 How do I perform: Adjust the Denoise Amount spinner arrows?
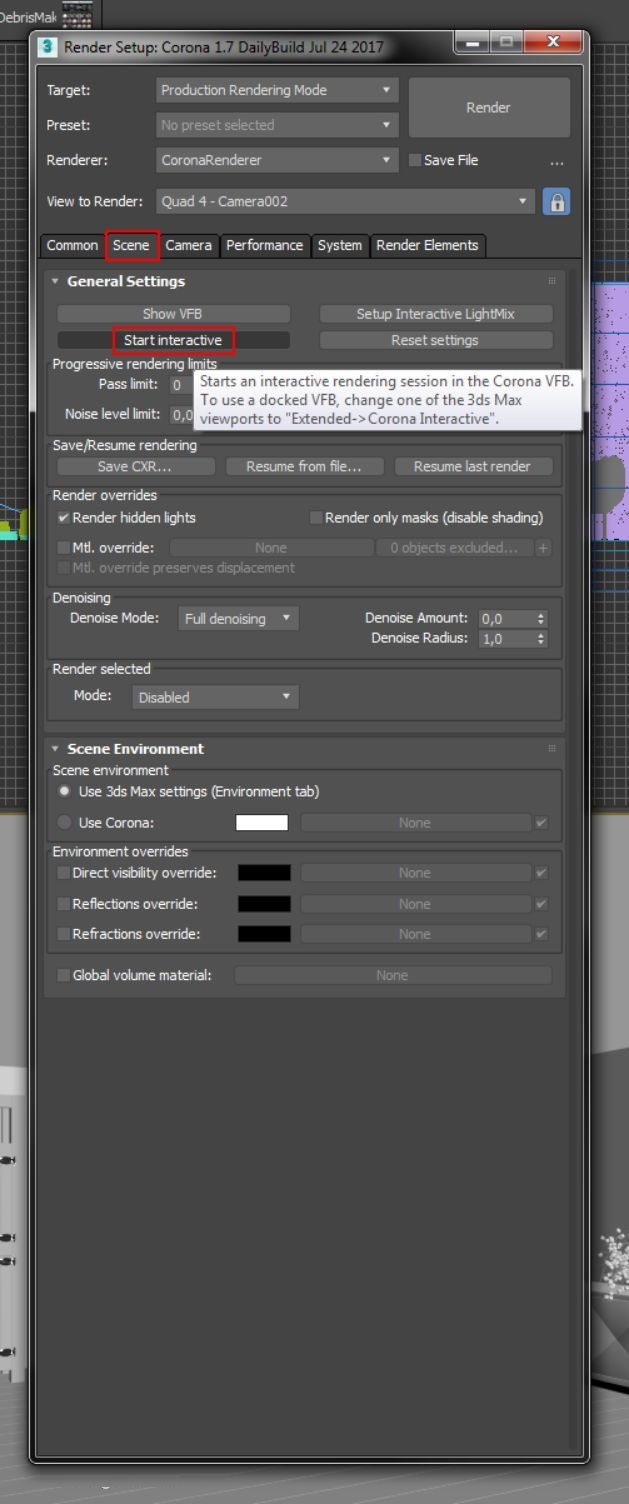coord(542,619)
